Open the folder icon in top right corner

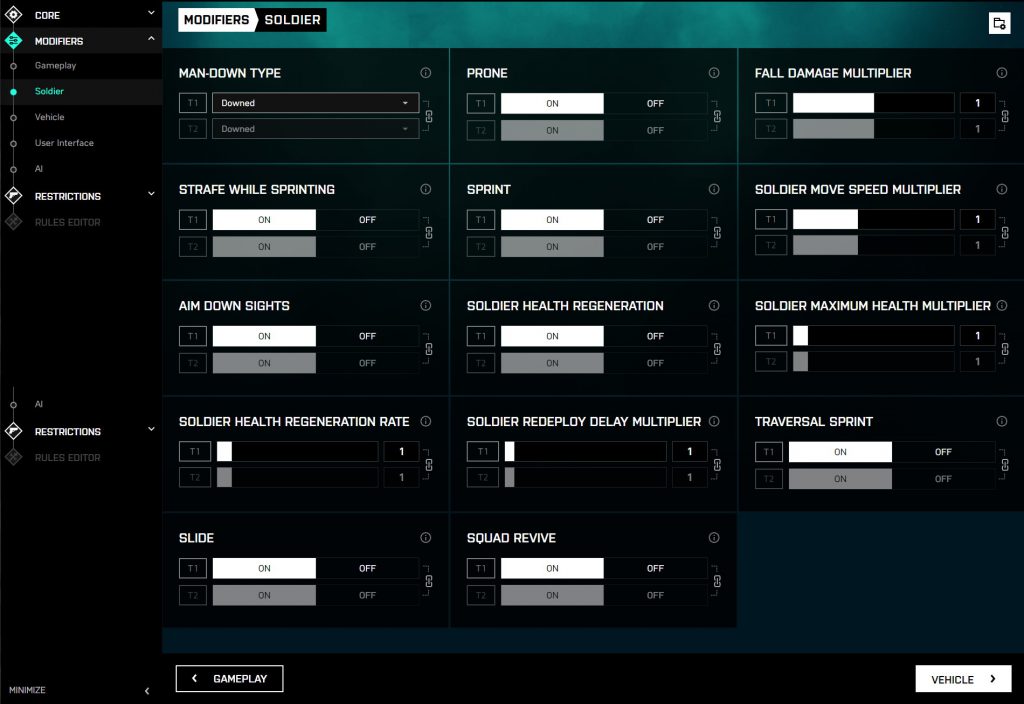pyautogui.click(x=999, y=24)
